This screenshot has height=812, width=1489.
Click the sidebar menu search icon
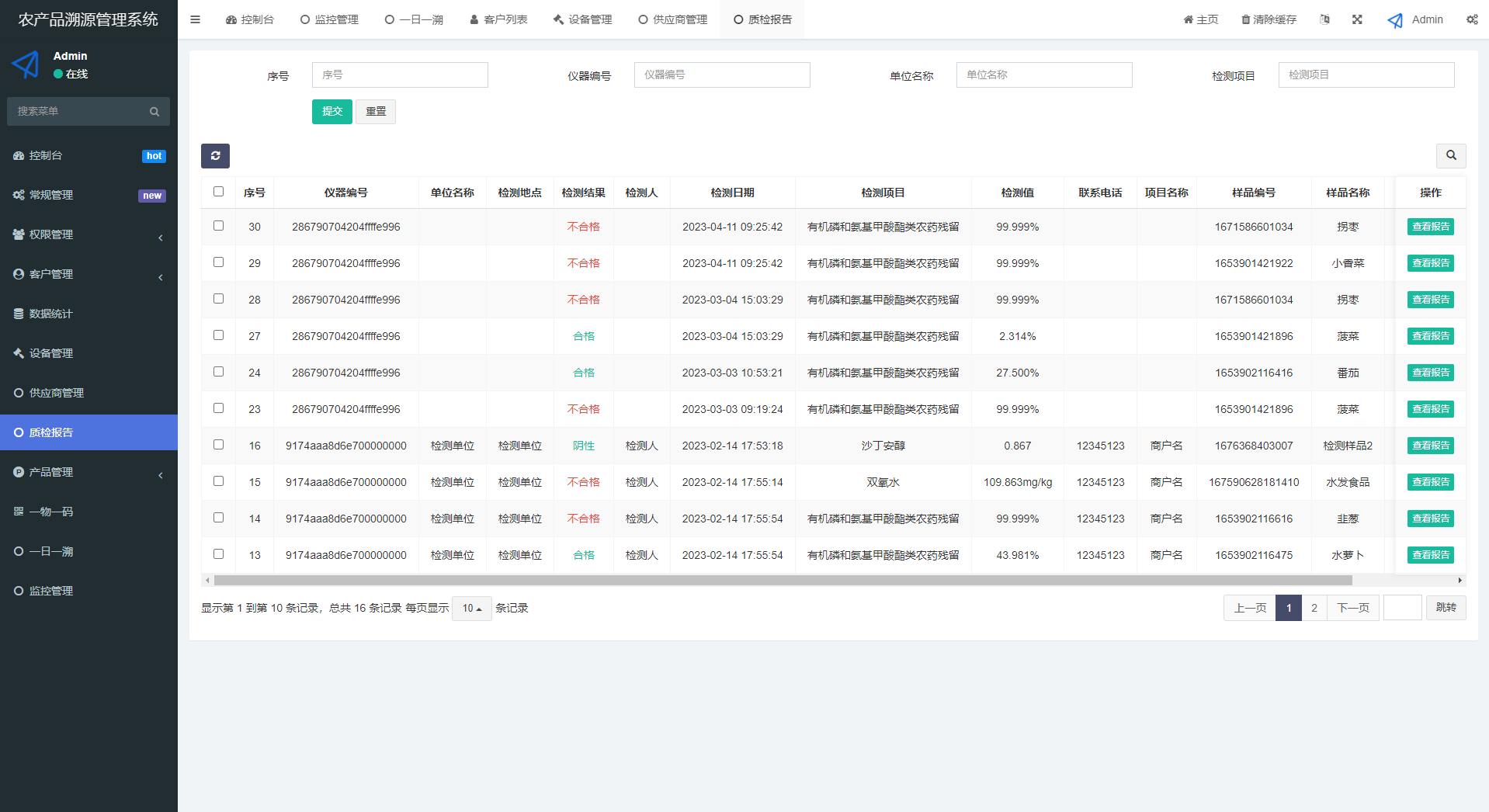point(154,112)
